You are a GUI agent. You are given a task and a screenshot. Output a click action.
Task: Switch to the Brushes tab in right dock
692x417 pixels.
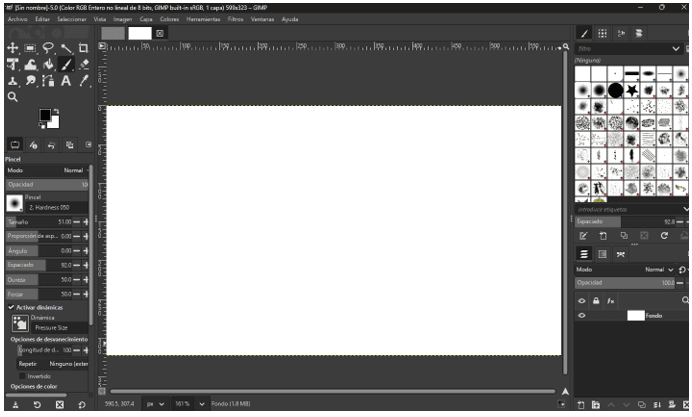[x=584, y=34]
